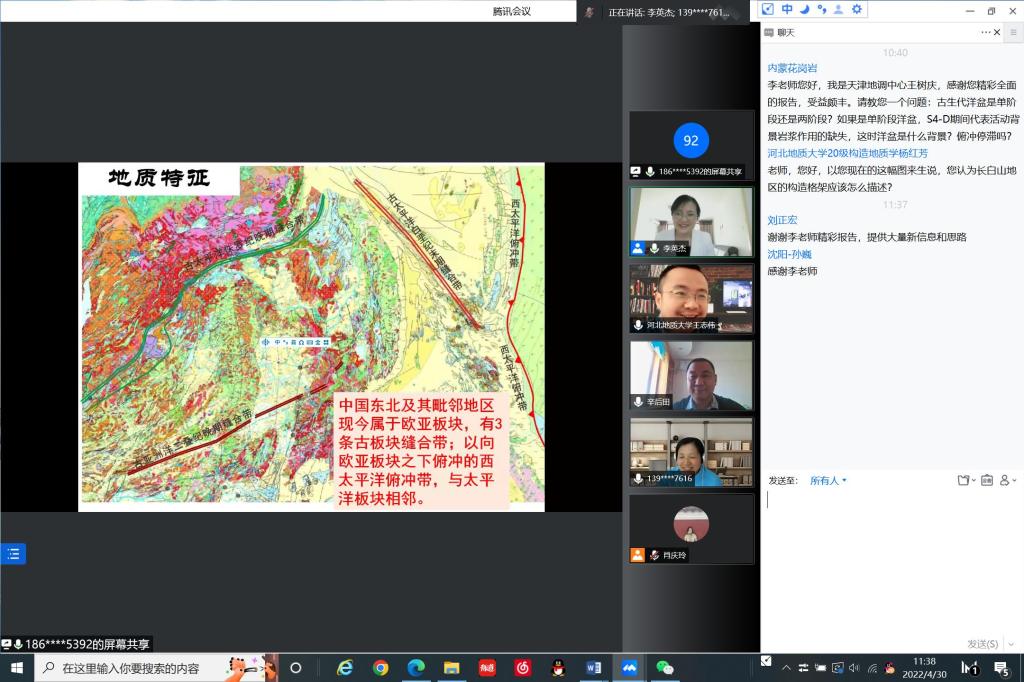Click the 发送(S) send button
The width and height of the screenshot is (1024, 682).
coord(981,644)
